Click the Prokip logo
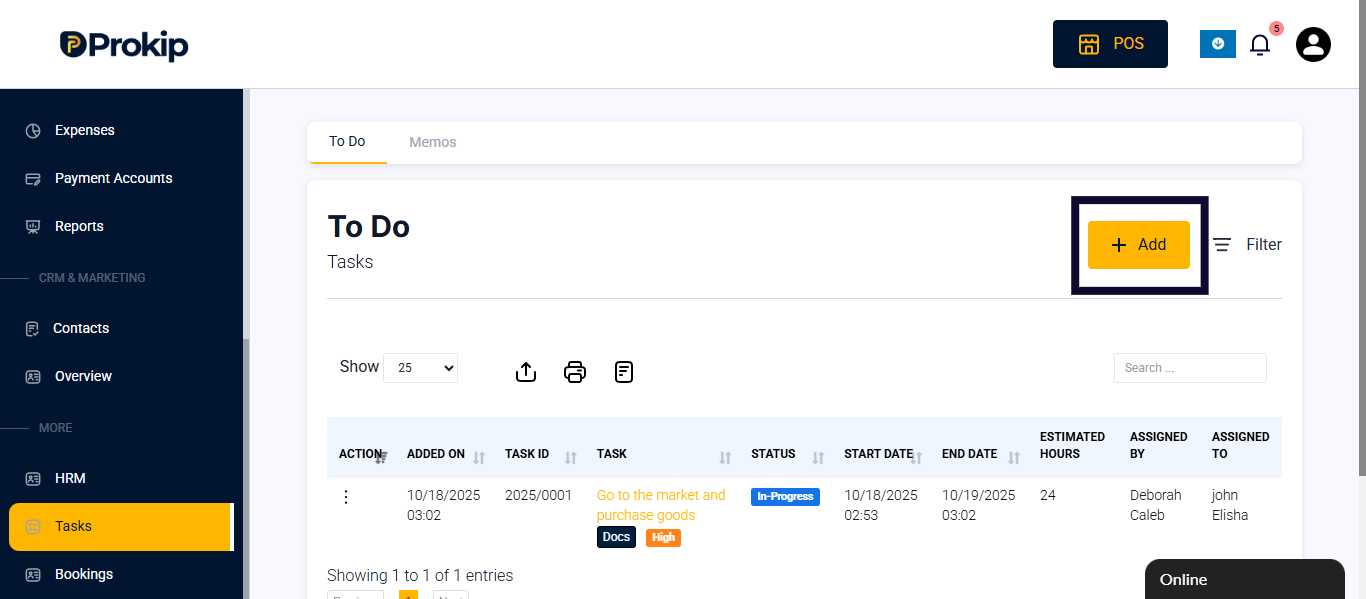The height and width of the screenshot is (599, 1366). point(123,45)
